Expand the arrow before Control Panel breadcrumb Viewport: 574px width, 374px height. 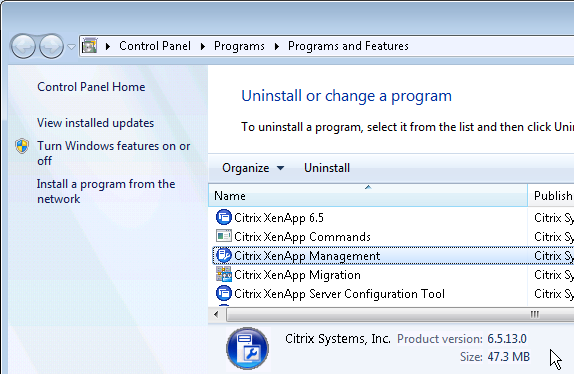pyautogui.click(x=108, y=46)
